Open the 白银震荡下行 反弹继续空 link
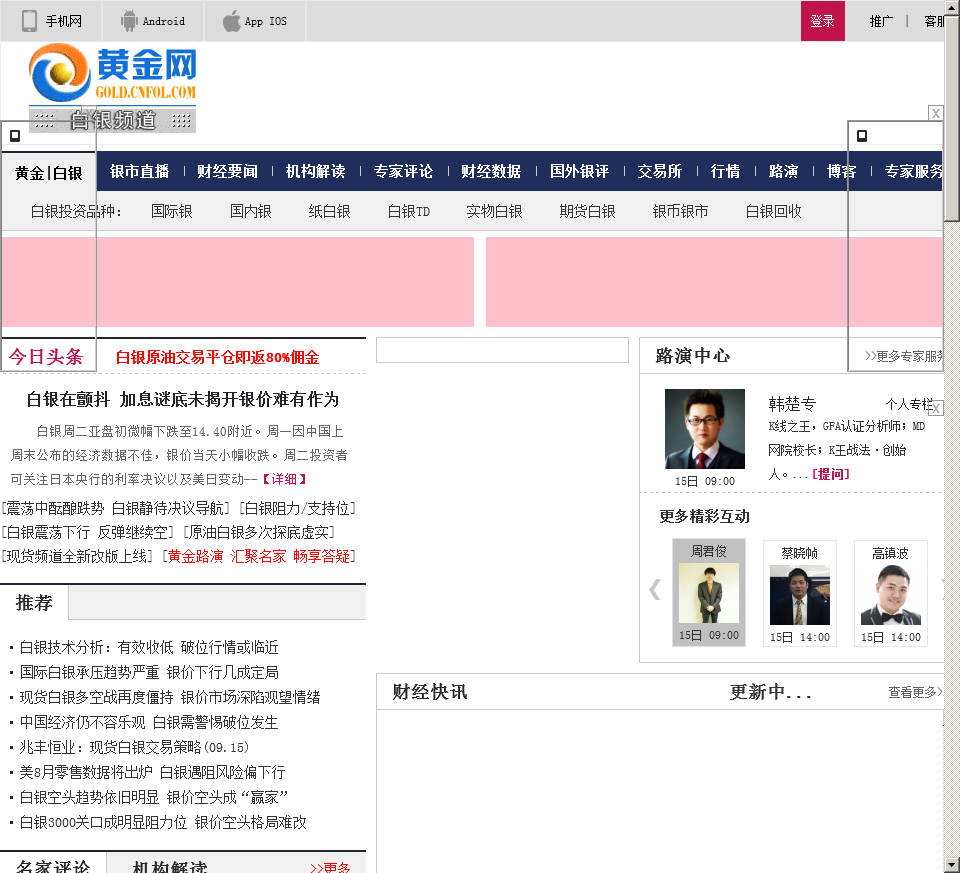Image resolution: width=960 pixels, height=873 pixels. pos(88,533)
